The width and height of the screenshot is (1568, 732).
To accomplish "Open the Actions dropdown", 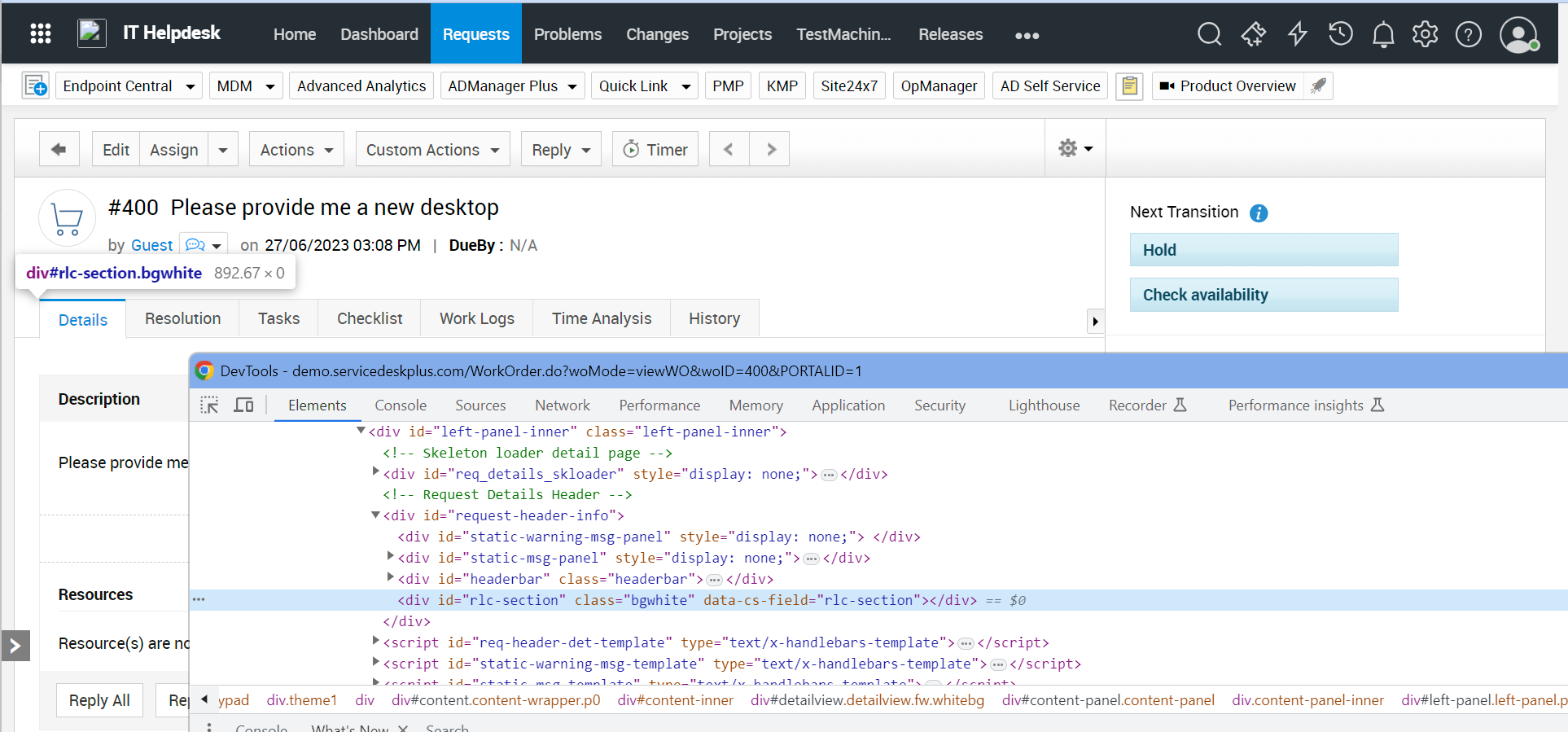I will [296, 149].
